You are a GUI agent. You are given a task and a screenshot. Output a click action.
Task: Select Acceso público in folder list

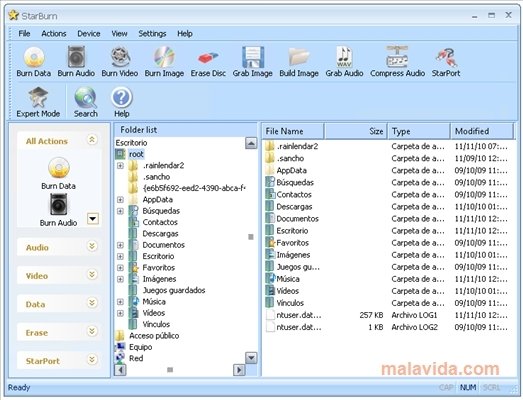(x=154, y=336)
